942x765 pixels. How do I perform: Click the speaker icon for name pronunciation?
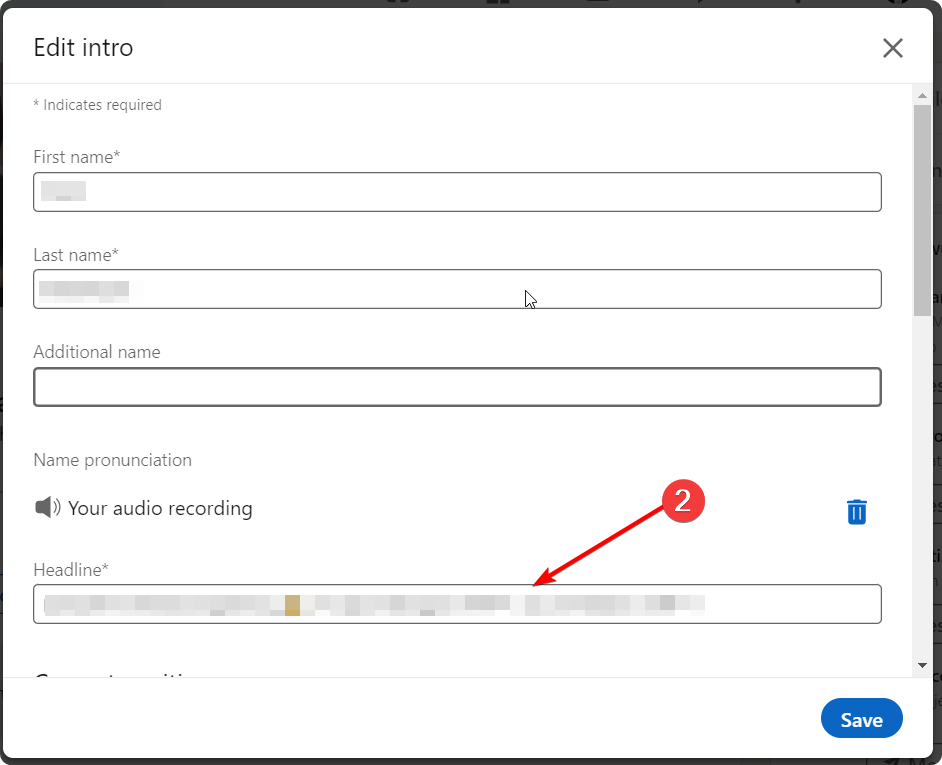click(x=47, y=508)
